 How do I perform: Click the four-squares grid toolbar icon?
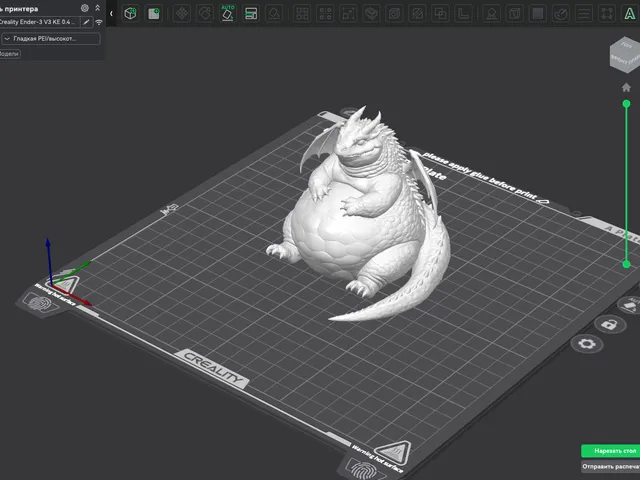[x=302, y=13]
